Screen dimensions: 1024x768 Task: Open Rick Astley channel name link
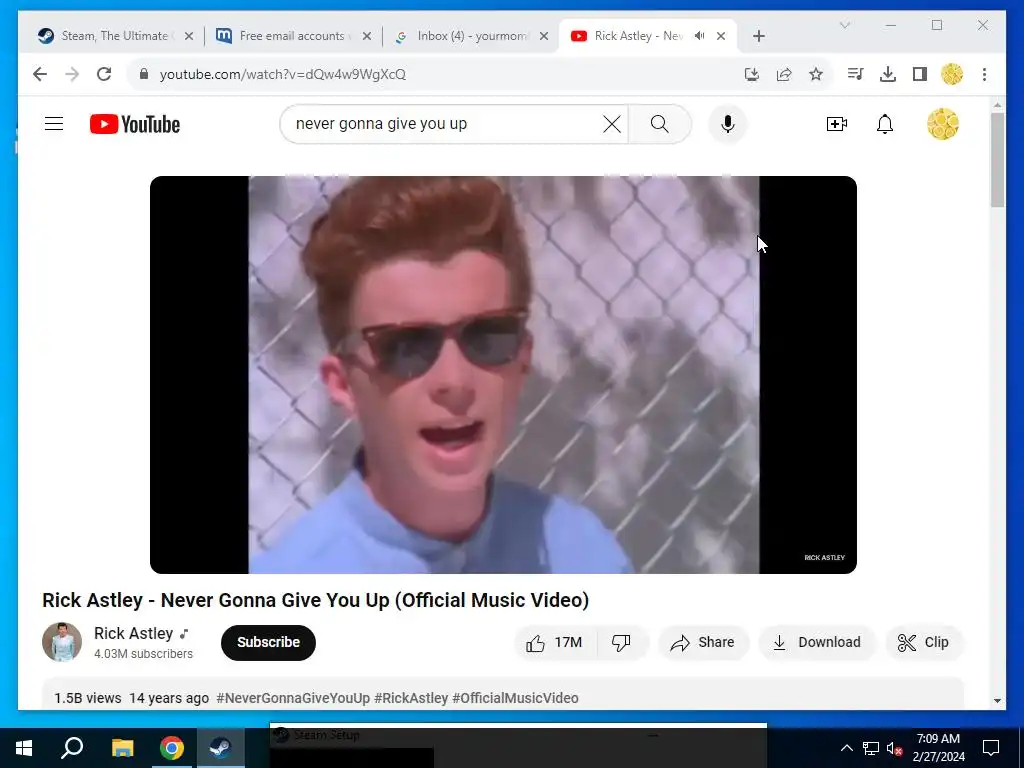point(133,633)
